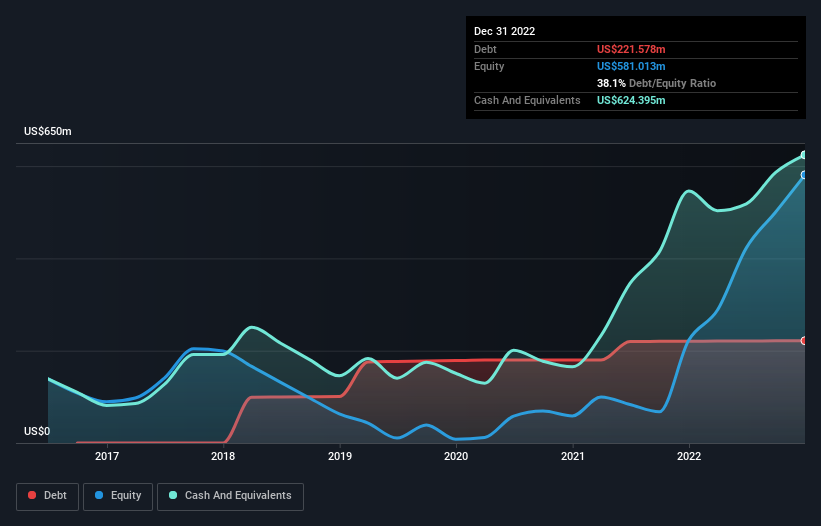This screenshot has height=526, width=821.
Task: Toggle the Debt legend button
Action: pyautogui.click(x=47, y=496)
